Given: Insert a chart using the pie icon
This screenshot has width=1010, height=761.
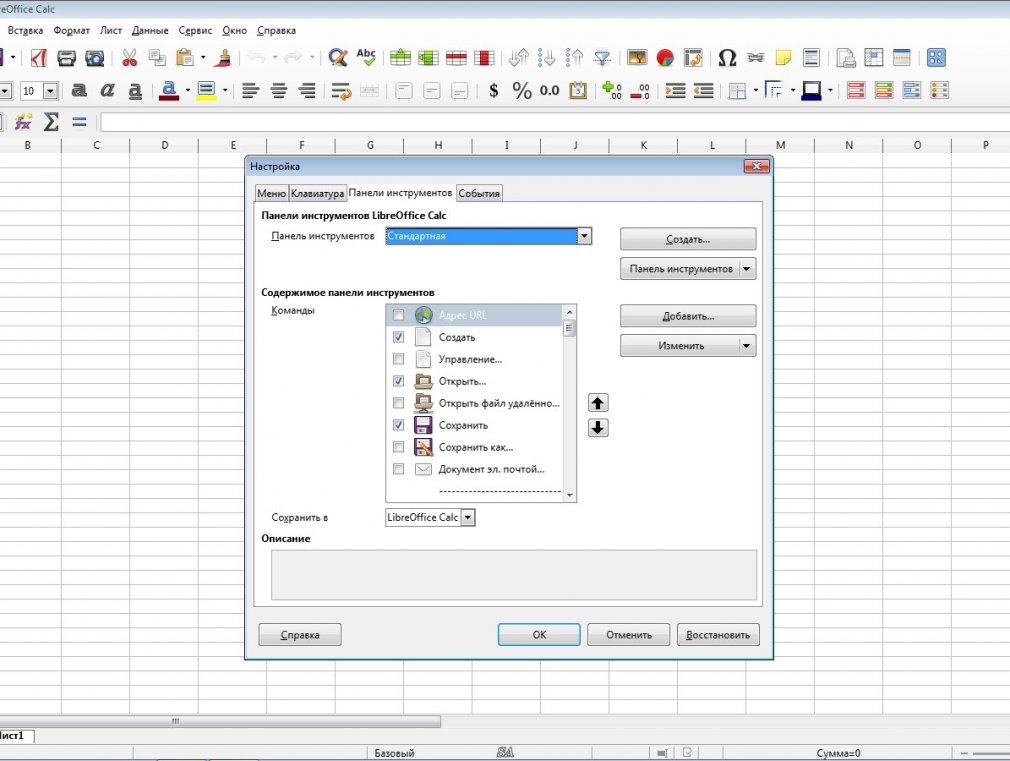Looking at the screenshot, I should tap(665, 58).
